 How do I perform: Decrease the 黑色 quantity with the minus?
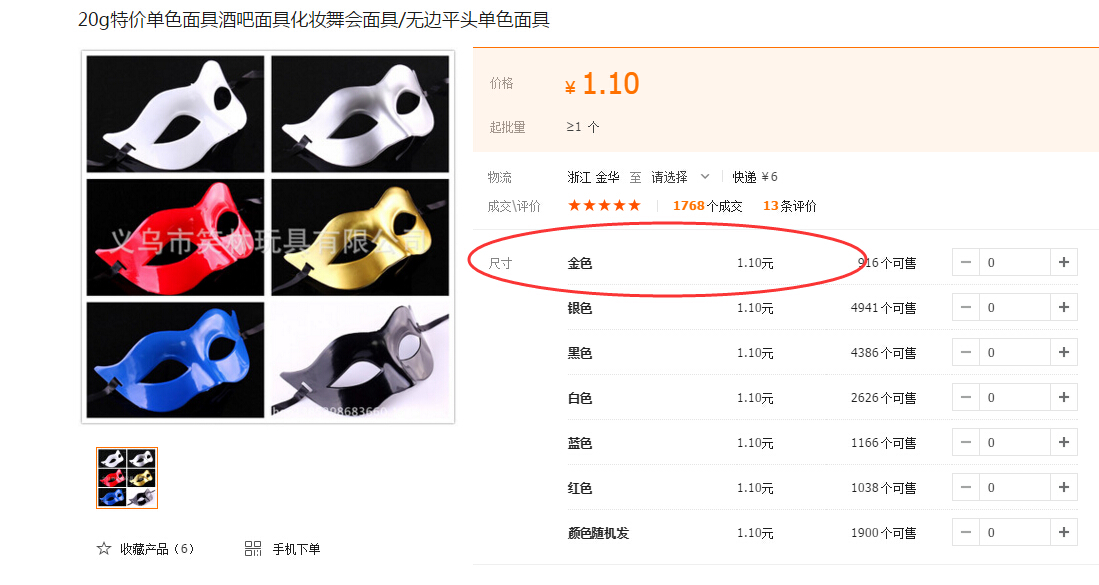click(966, 352)
